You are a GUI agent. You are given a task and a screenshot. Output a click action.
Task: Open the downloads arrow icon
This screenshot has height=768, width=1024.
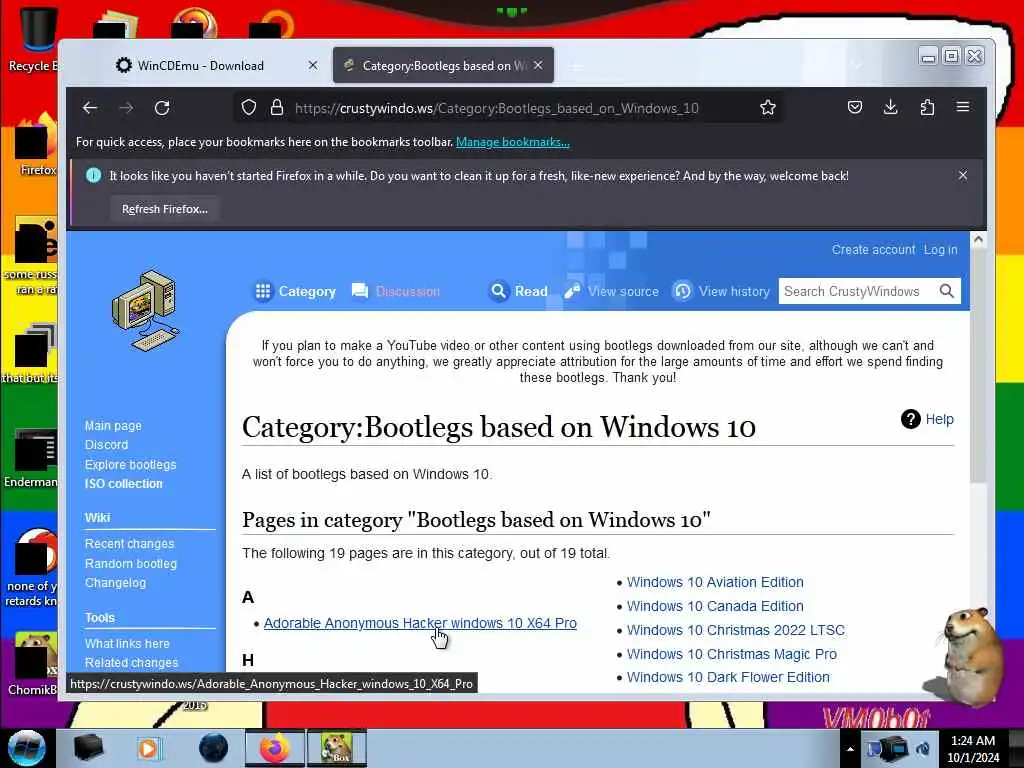[x=891, y=107]
